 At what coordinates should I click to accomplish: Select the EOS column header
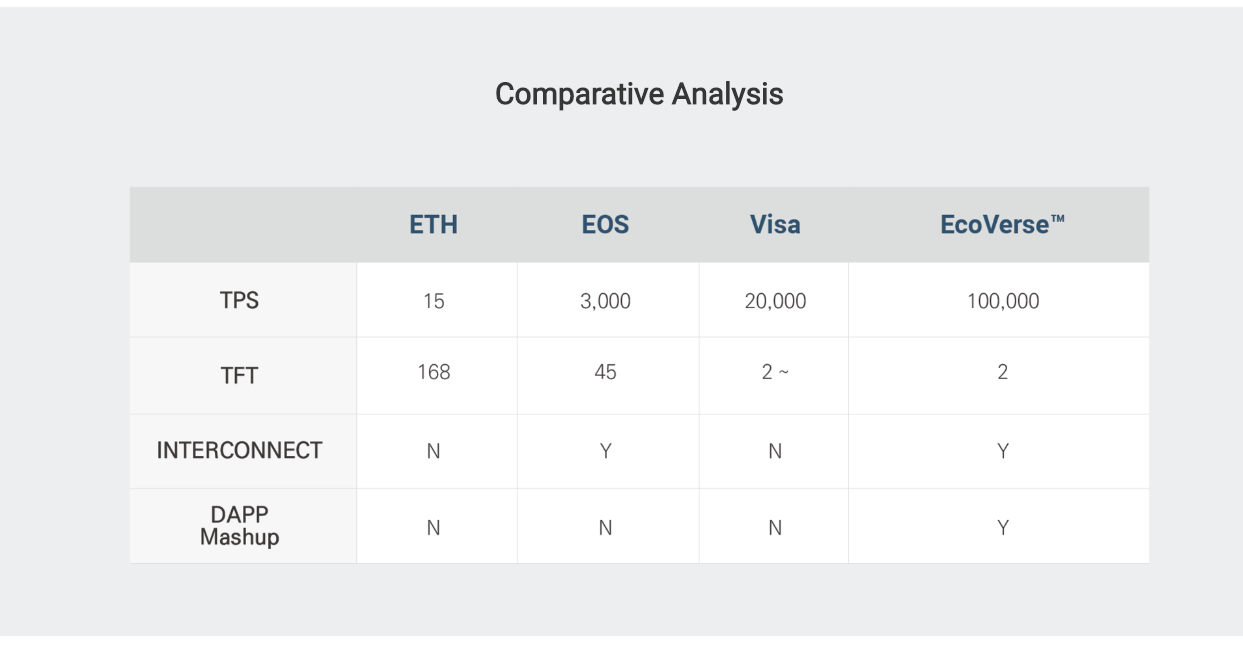(x=605, y=225)
